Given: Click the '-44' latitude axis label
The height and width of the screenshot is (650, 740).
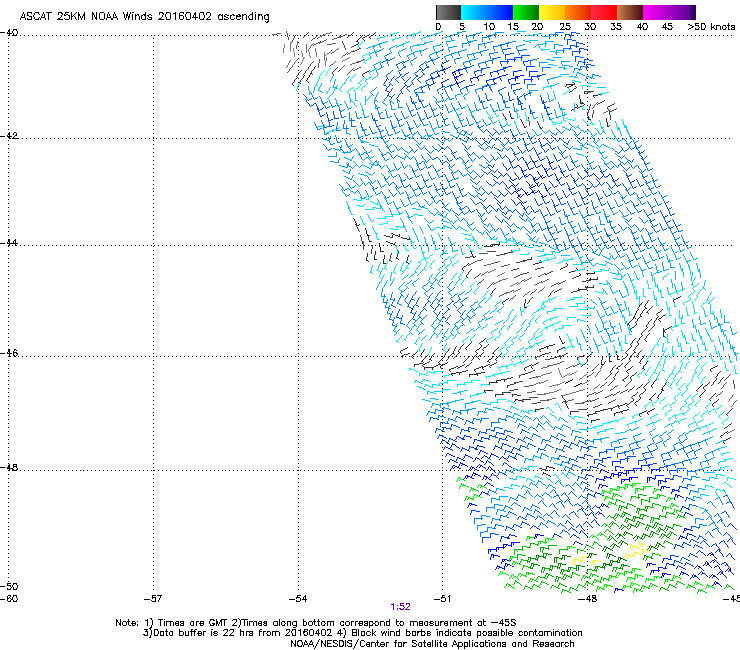Looking at the screenshot, I should (x=9, y=243).
